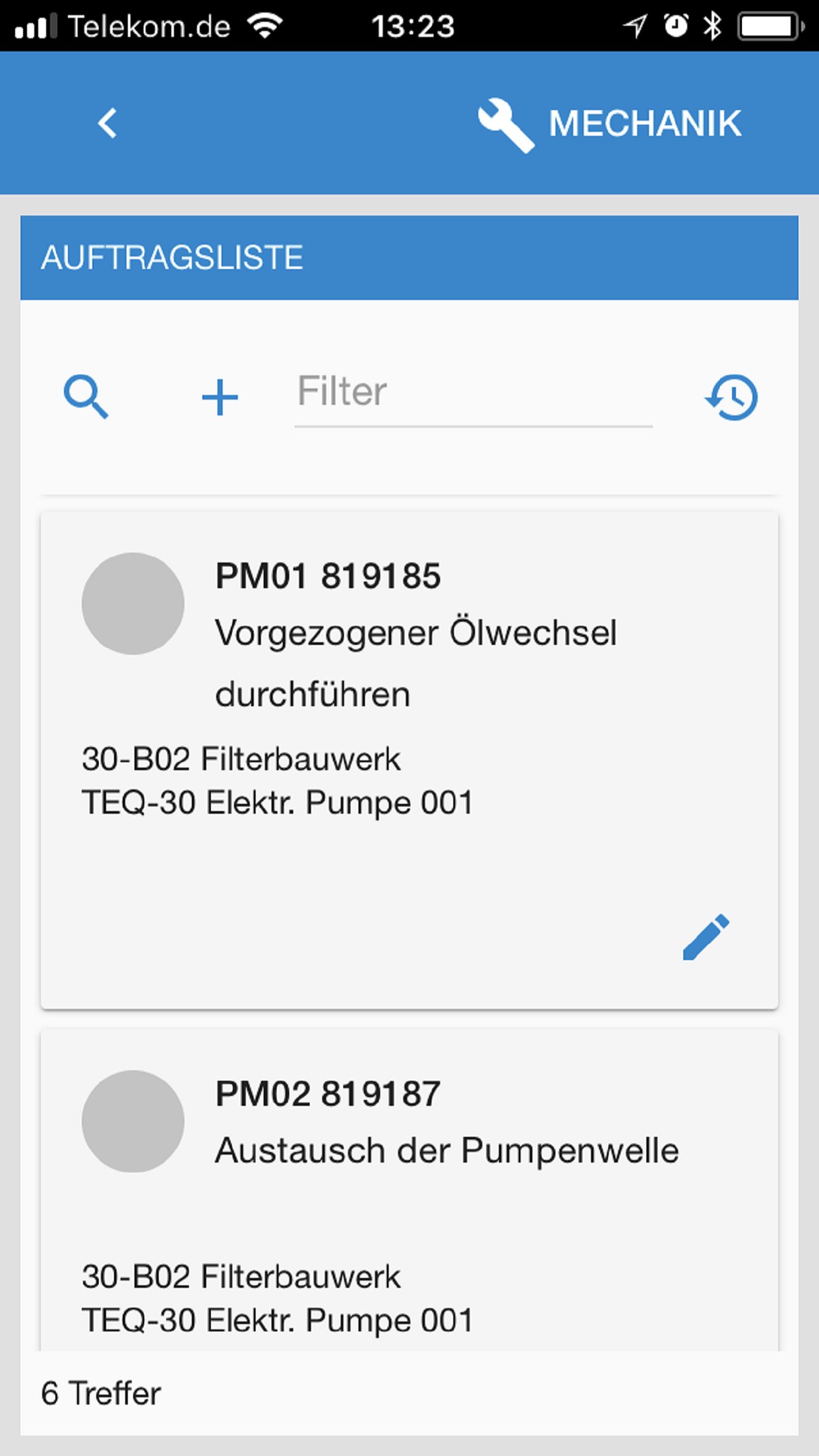Tap the gray status circle for PM01 819185
Viewport: 819px width, 1456px height.
coord(133,603)
